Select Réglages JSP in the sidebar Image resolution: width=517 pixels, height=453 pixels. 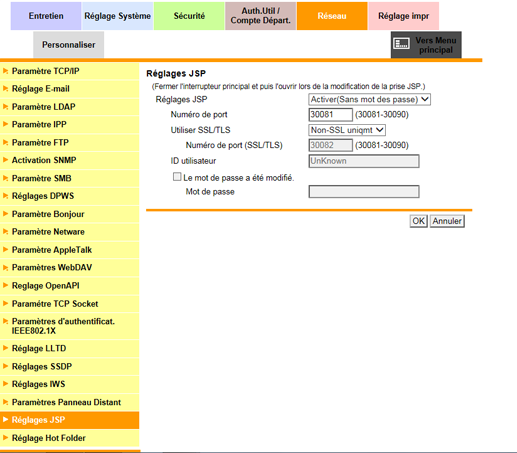pos(69,420)
